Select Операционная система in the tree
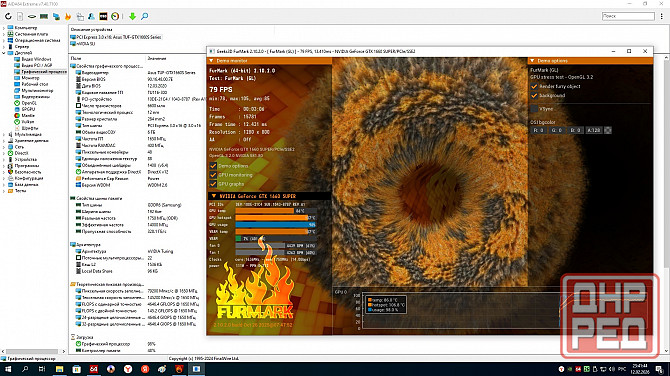Image resolution: width=670 pixels, height=376 pixels. click(37, 40)
